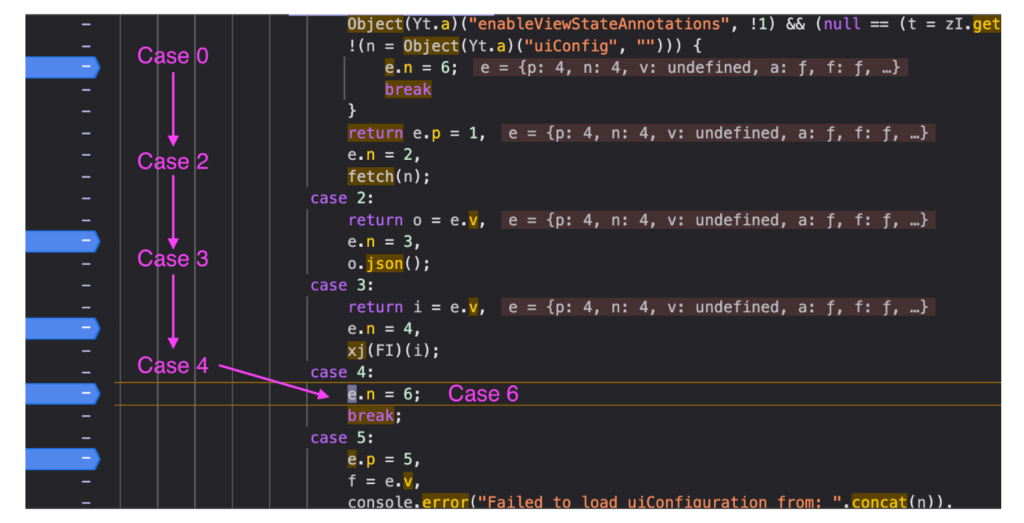This screenshot has width=1024, height=523.
Task: Click gutter dash beside console.error line
Action: (86, 502)
